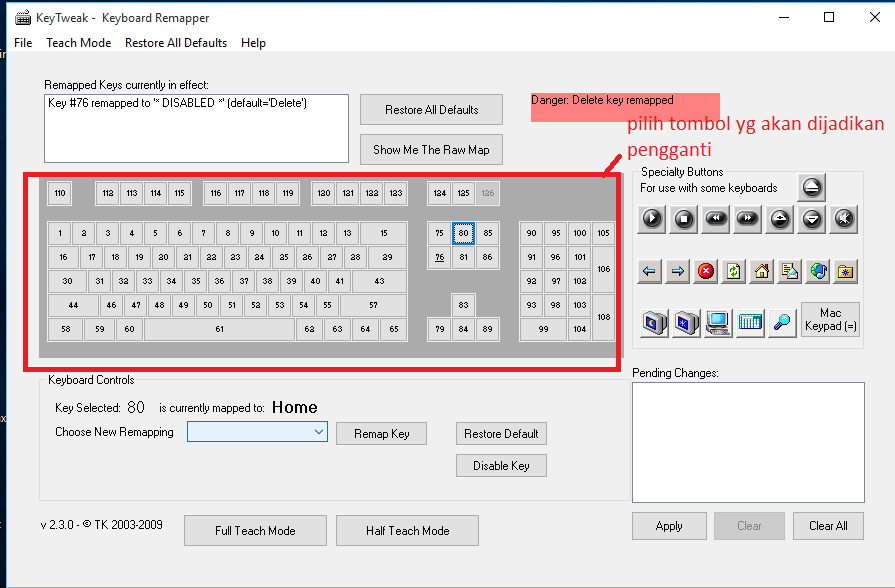Viewport: 895px width, 588px height.
Task: Select key 61 spacebar on the map
Action: (220, 329)
